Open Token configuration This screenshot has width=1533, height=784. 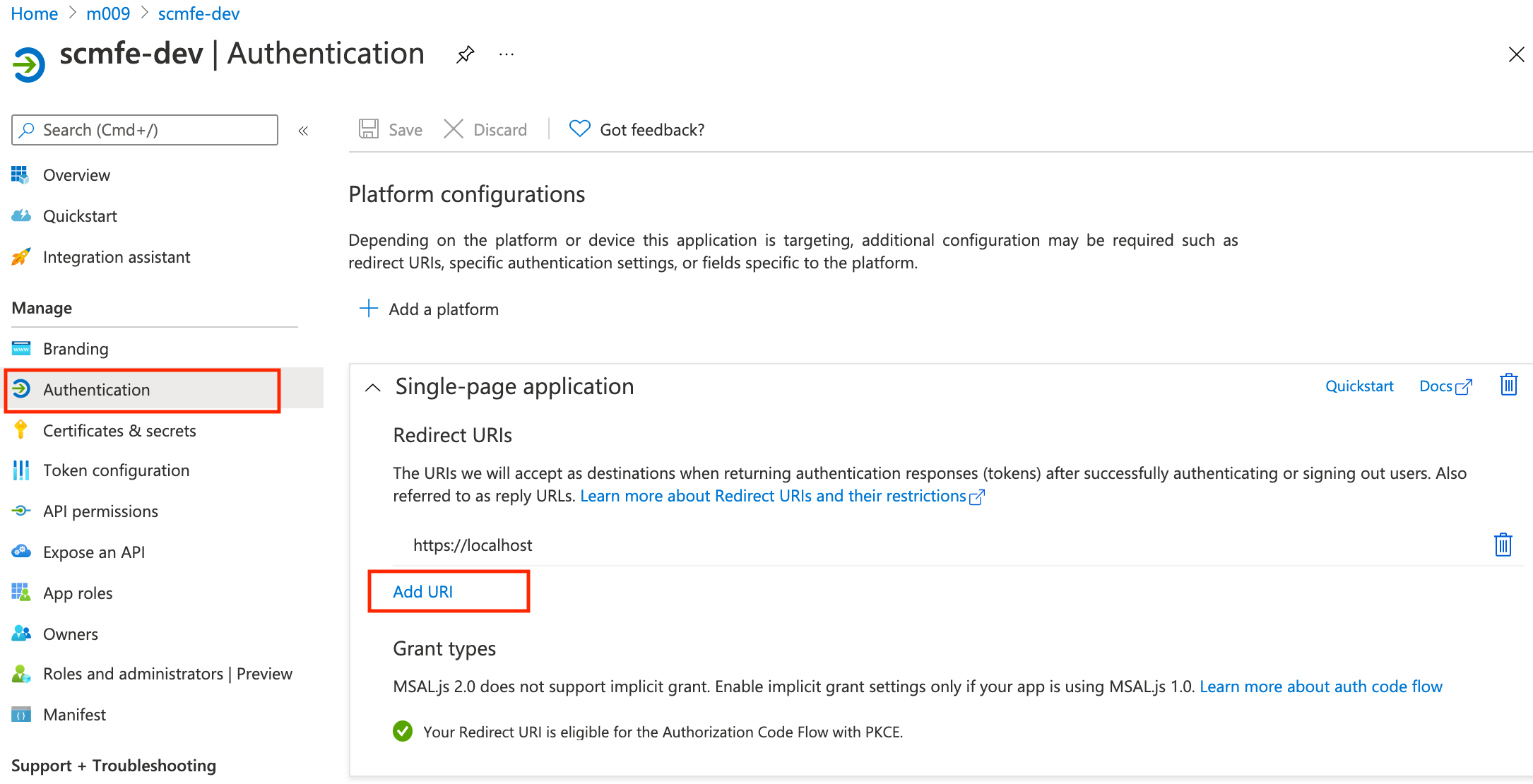(x=116, y=470)
